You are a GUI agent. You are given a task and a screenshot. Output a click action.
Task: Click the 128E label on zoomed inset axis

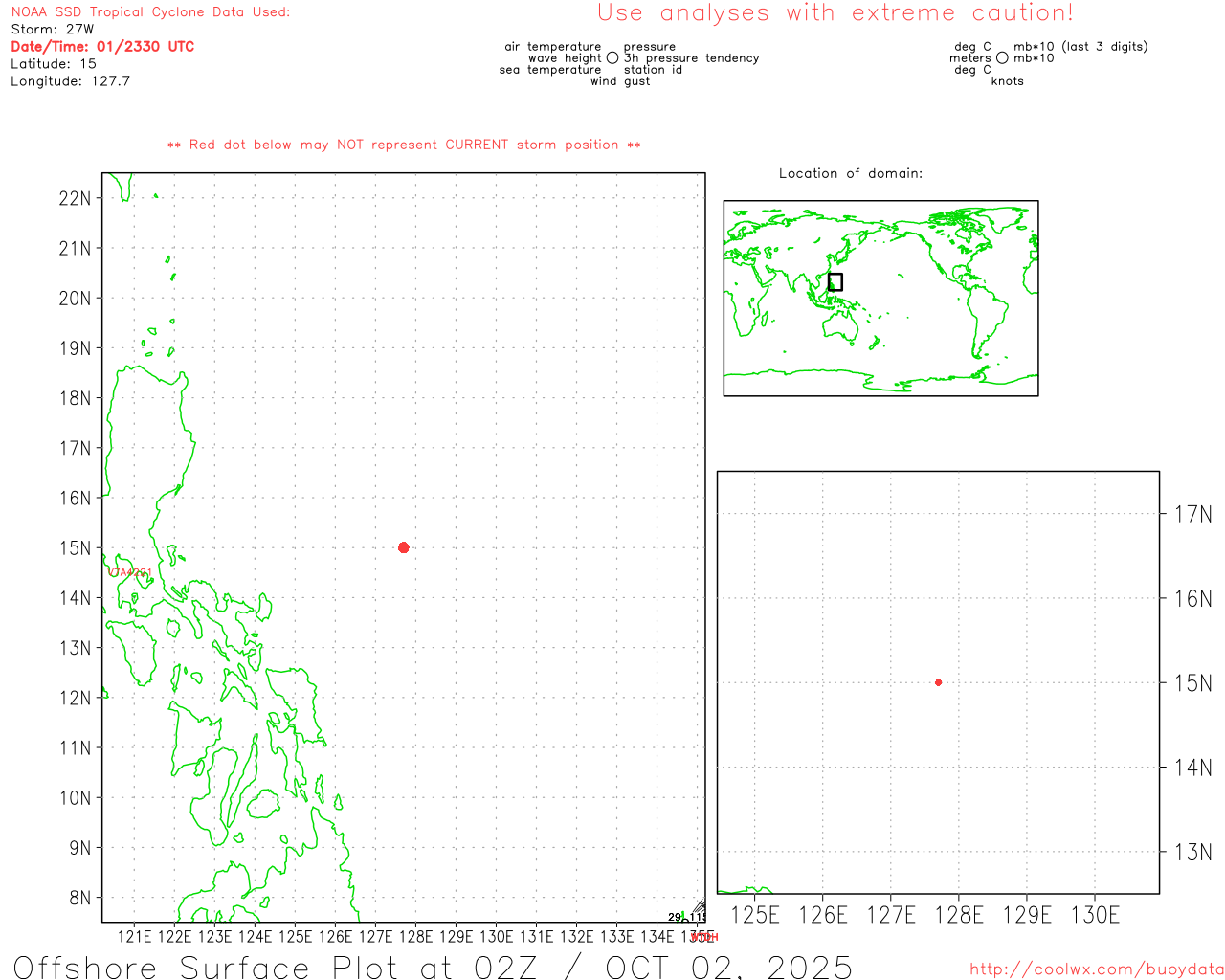pos(959,916)
